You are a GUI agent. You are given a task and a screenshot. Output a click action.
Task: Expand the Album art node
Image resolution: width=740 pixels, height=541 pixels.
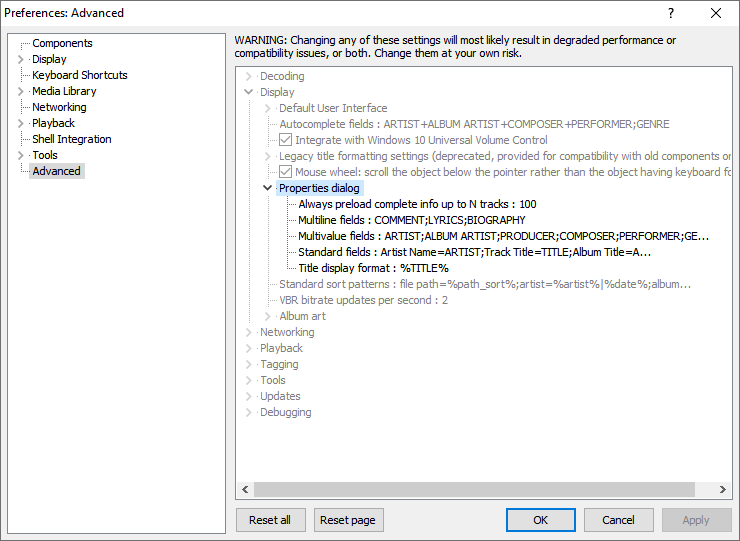pyautogui.click(x=267, y=316)
